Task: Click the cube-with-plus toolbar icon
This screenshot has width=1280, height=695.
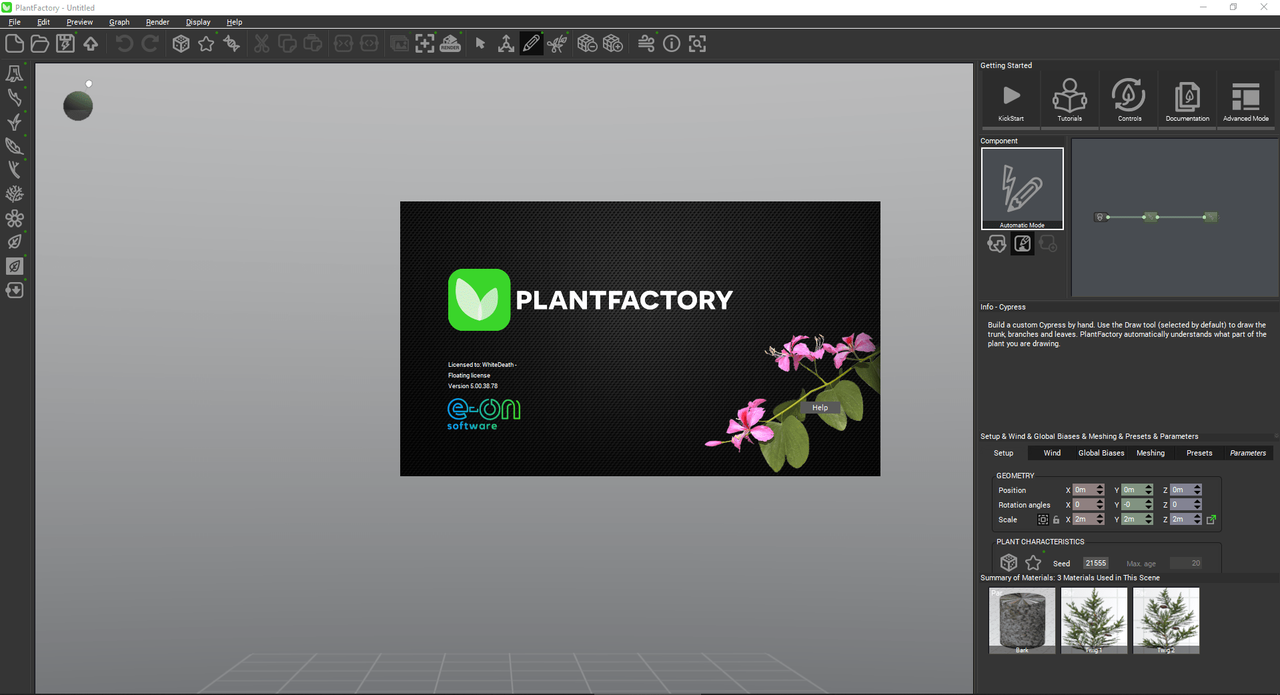Action: click(x=613, y=43)
